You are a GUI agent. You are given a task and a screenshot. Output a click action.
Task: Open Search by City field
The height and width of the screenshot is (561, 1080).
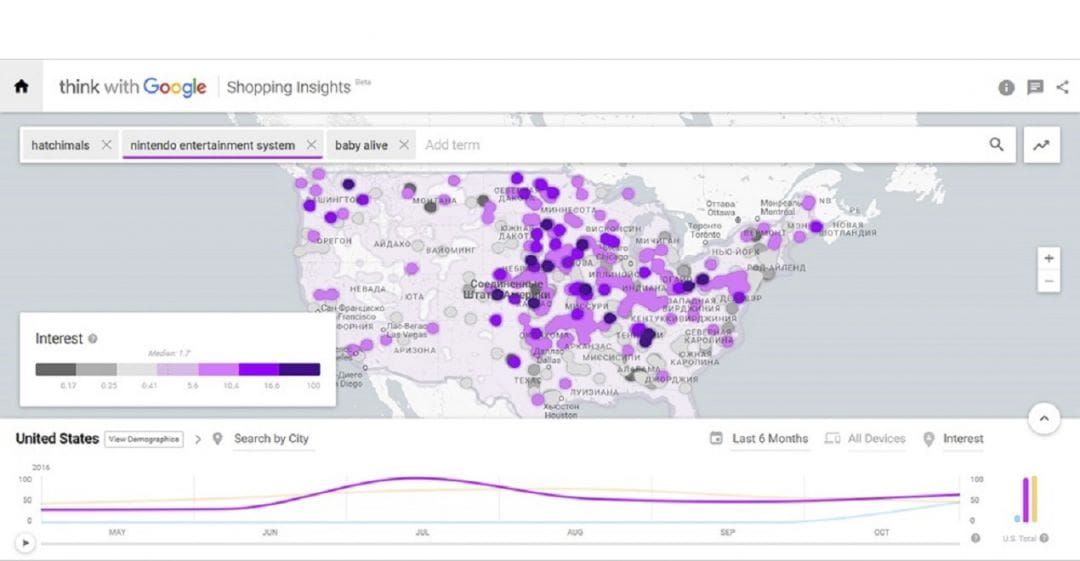pos(271,439)
